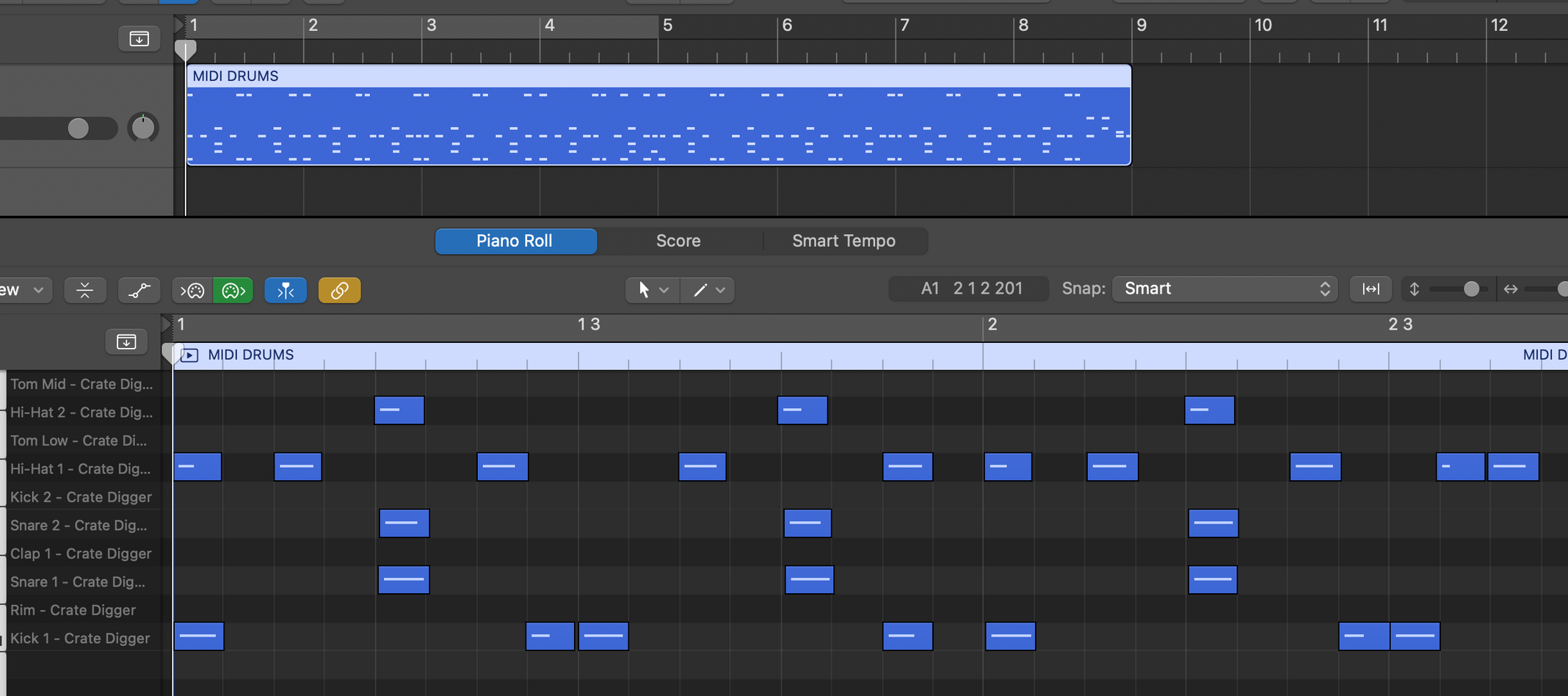Click the Piano Roll tab
Screen dimensions: 1568x696
tap(515, 241)
